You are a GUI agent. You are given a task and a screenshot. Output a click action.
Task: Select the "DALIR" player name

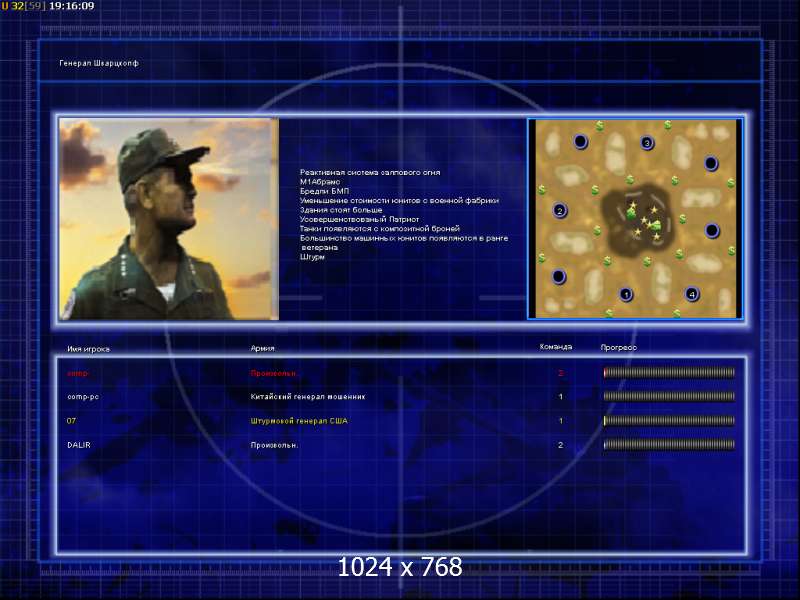coord(79,445)
